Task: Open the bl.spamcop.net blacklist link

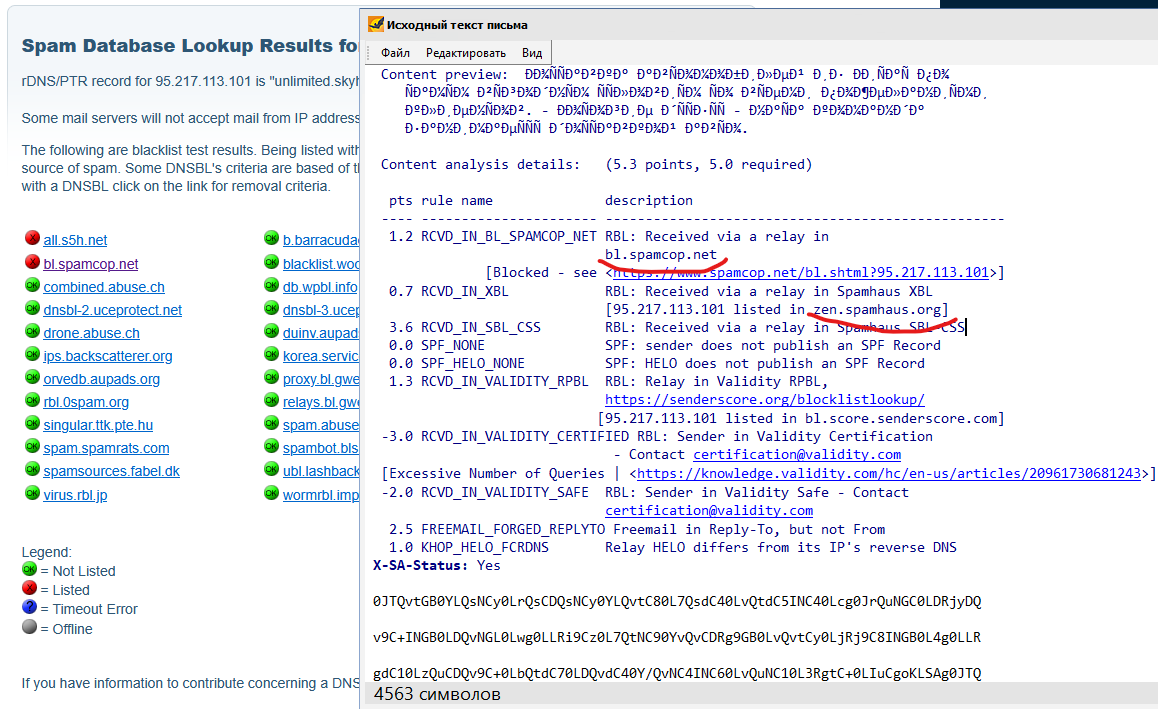Action: click(91, 264)
